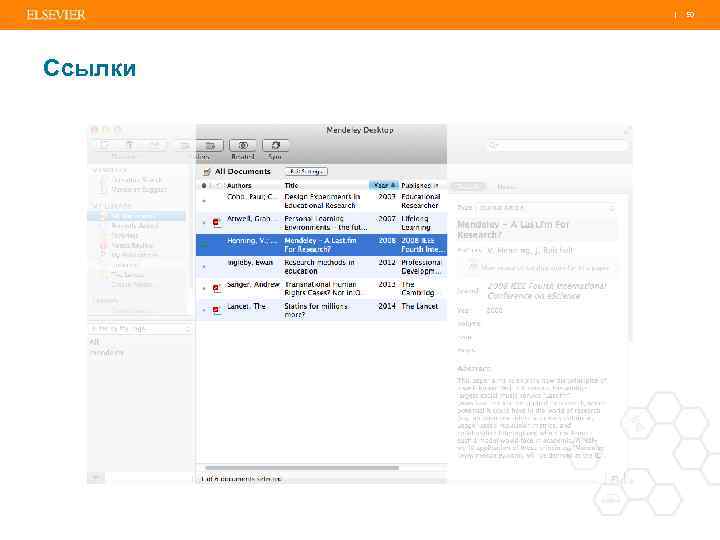Select My Publications in sidebar

[x=135, y=255]
